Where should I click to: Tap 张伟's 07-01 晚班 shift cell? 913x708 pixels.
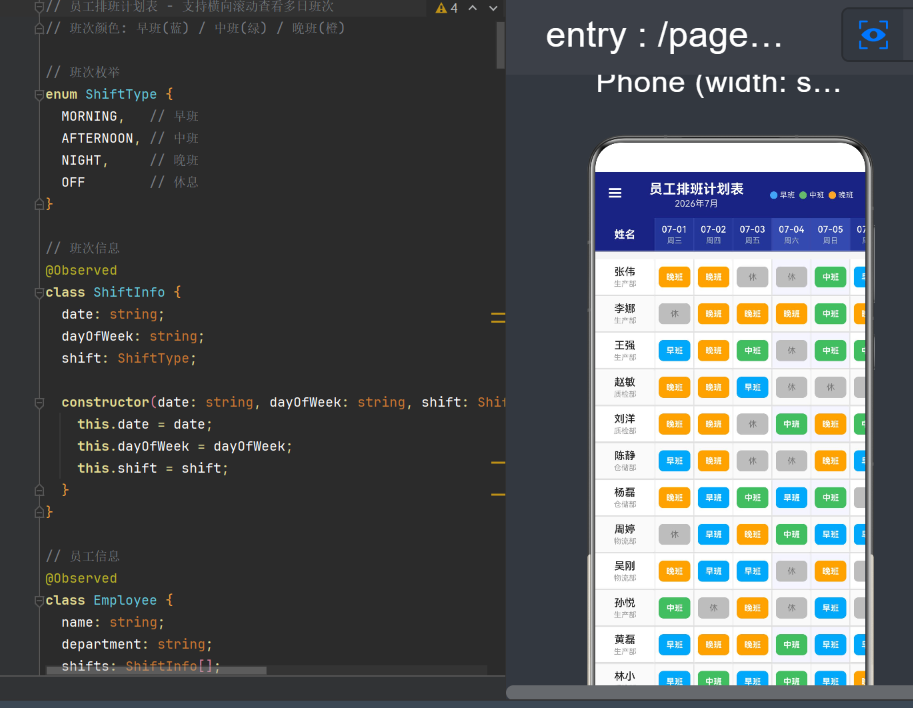click(x=674, y=277)
